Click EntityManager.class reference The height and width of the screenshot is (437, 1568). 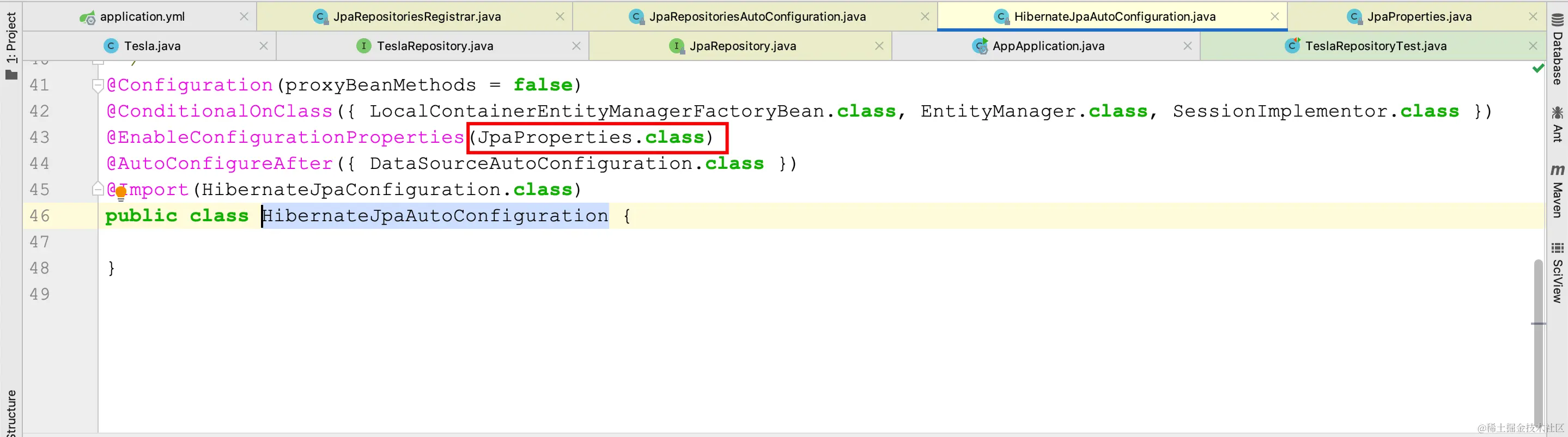coord(1034,111)
